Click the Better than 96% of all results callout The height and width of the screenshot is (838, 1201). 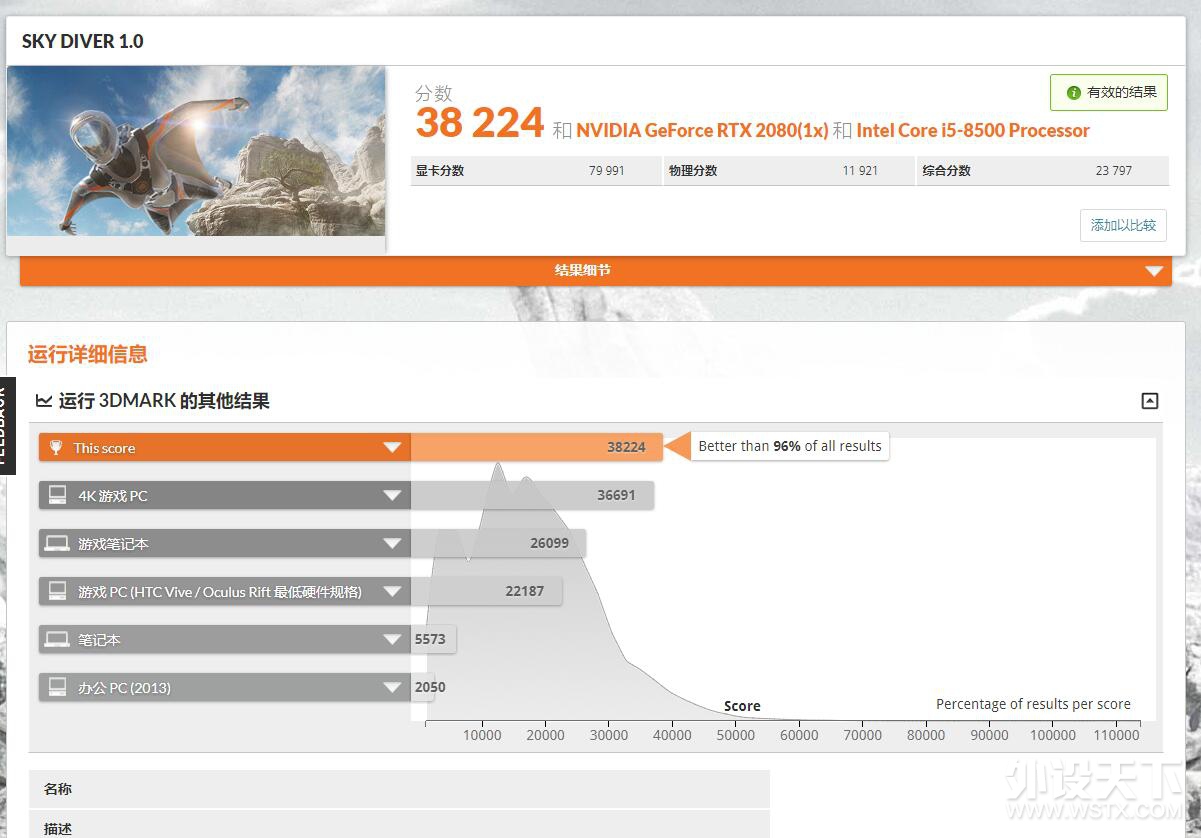(x=789, y=446)
